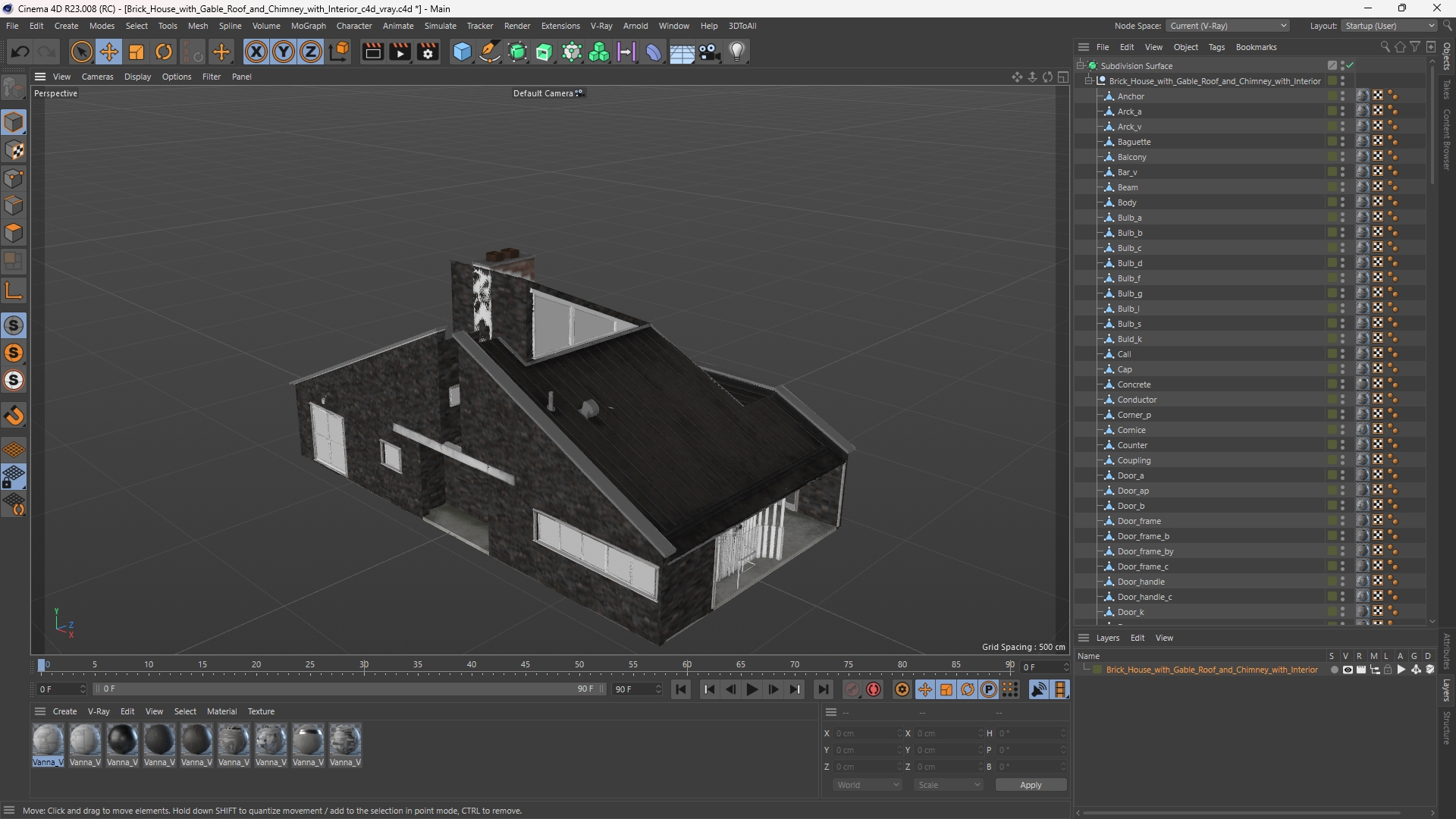This screenshot has height=819, width=1456.
Task: Open the MoGraph menu
Action: point(308,26)
